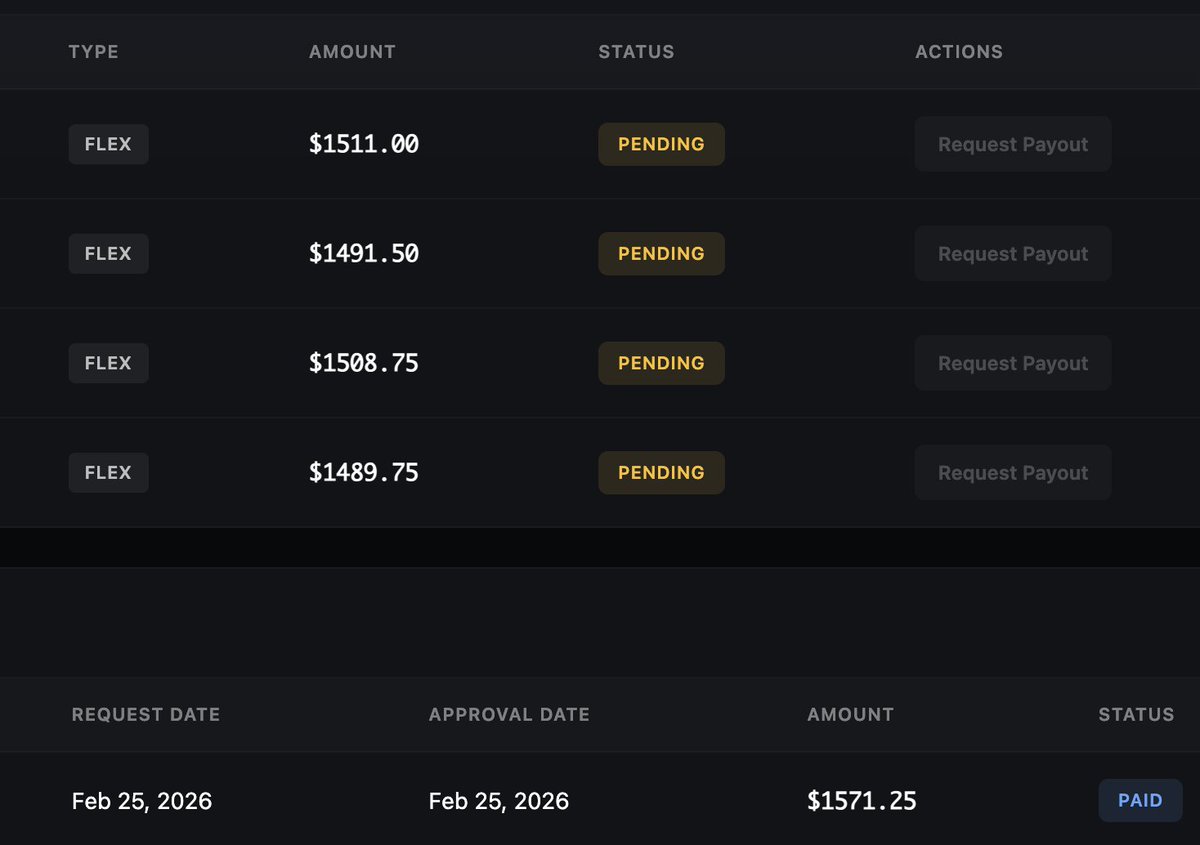Click the $1511.00 amount value
This screenshot has height=845, width=1200.
[x=363, y=144]
